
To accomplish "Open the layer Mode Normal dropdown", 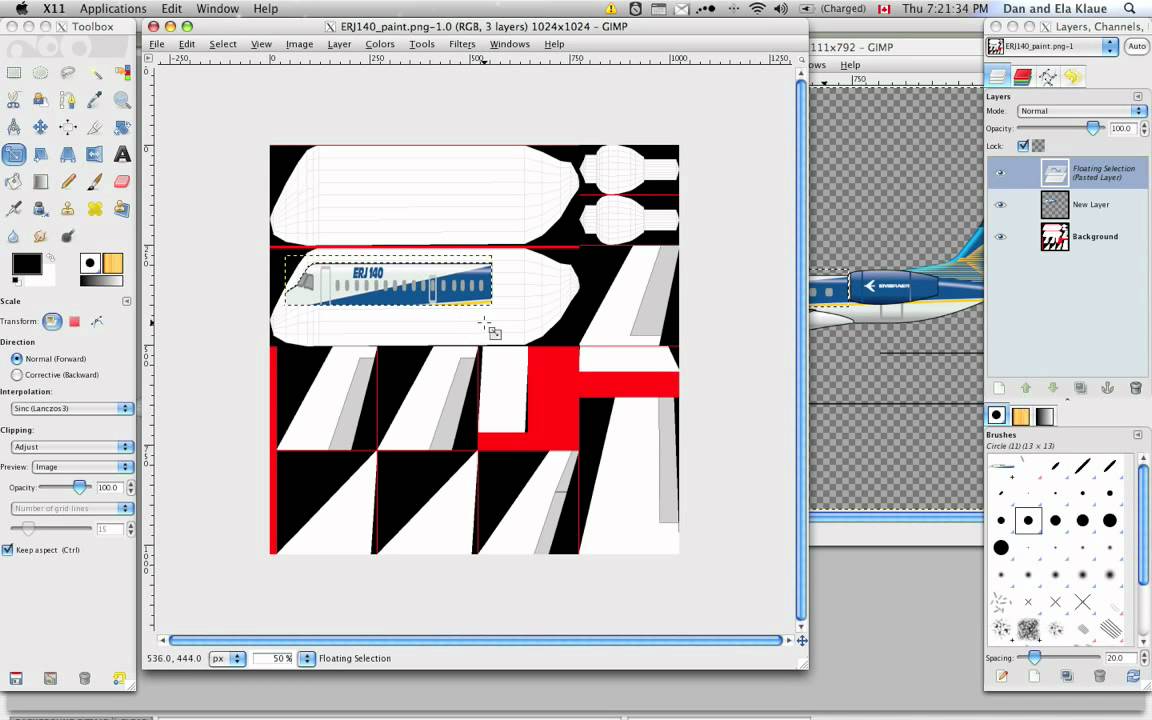I will [1081, 111].
